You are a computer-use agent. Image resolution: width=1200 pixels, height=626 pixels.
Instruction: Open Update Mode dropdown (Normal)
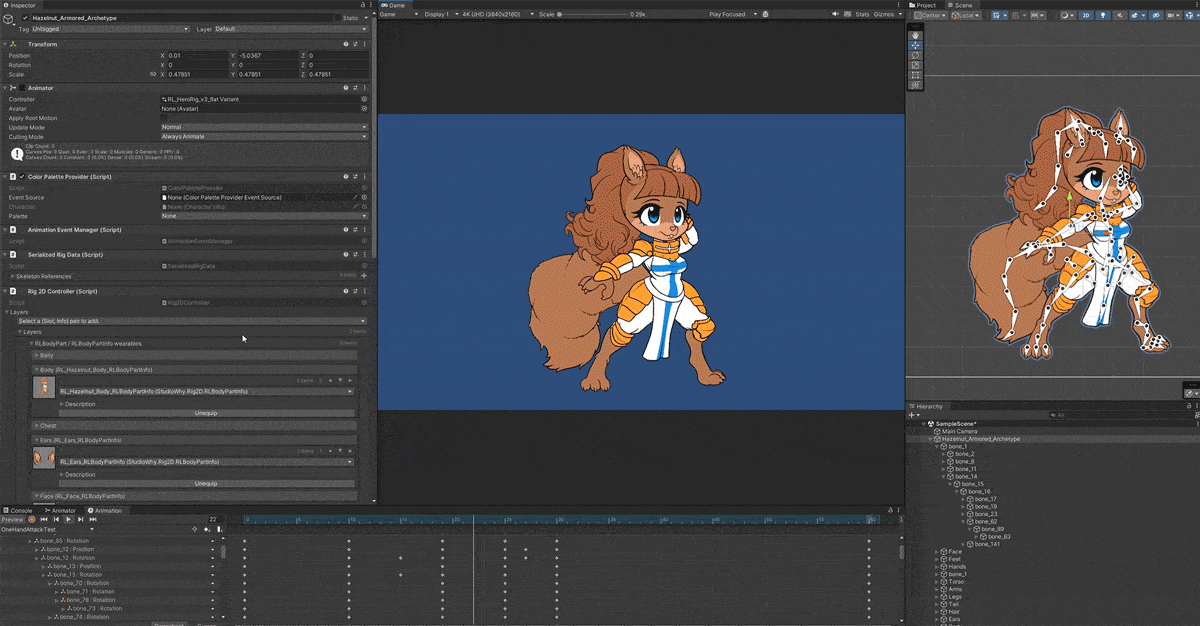264,127
